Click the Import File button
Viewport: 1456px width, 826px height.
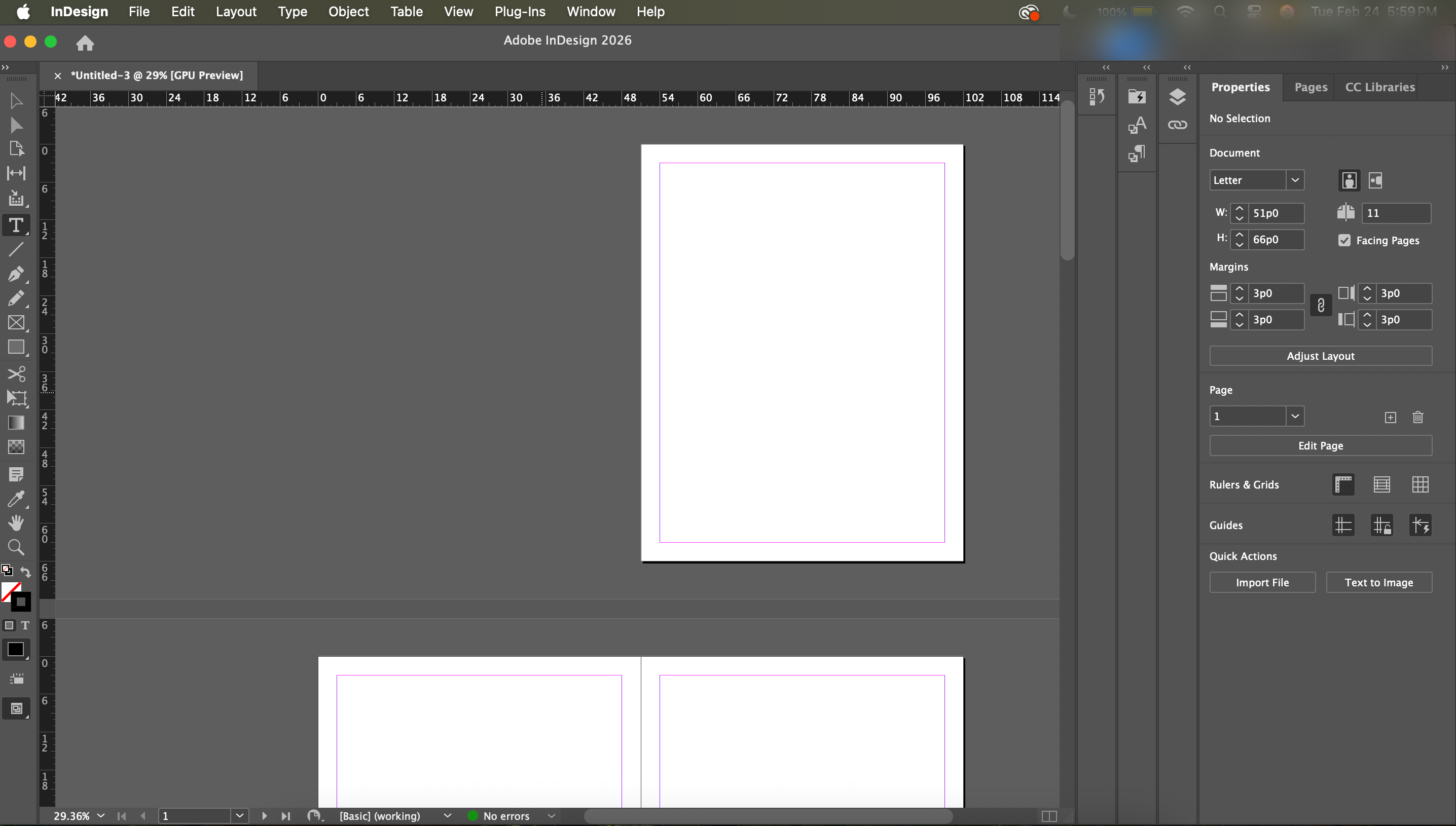pyautogui.click(x=1262, y=583)
